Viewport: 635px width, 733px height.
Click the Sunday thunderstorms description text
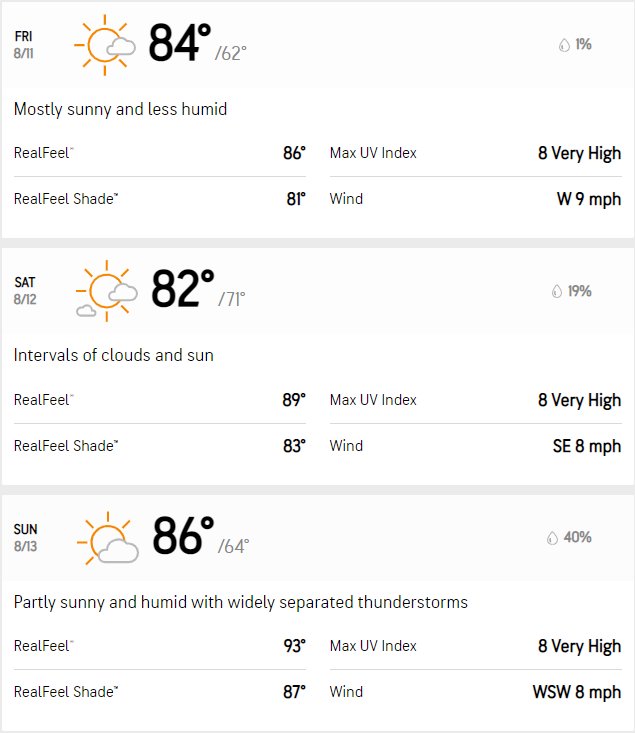pyautogui.click(x=241, y=602)
